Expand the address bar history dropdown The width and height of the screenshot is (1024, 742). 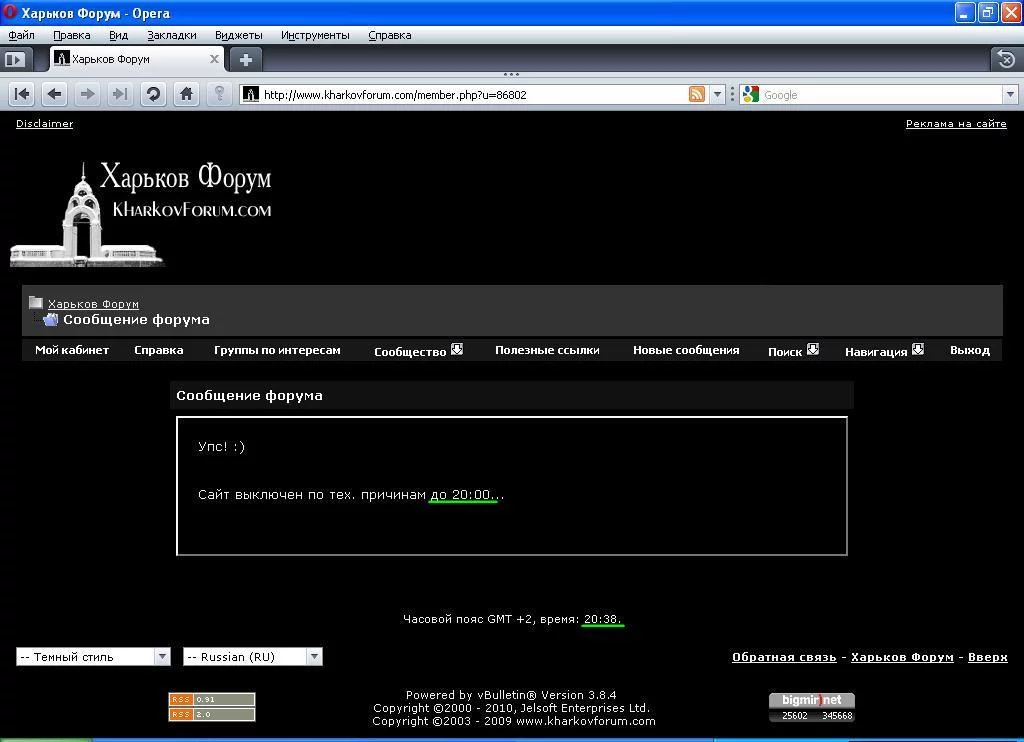717,94
